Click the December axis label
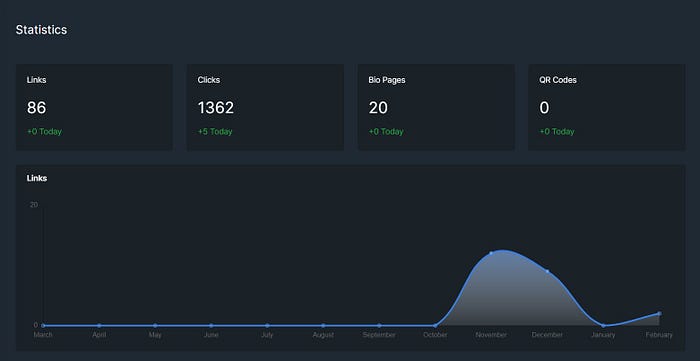 tap(547, 335)
